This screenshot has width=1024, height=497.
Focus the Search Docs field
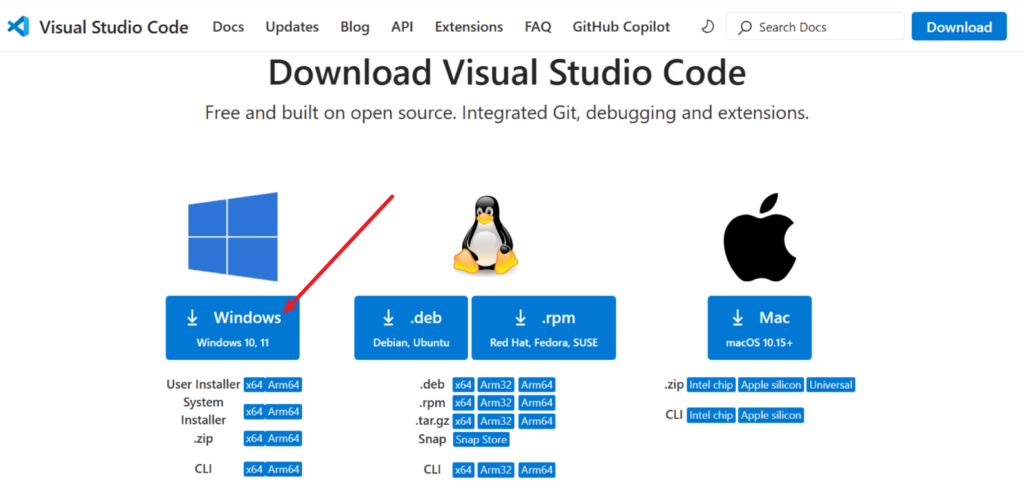(815, 27)
